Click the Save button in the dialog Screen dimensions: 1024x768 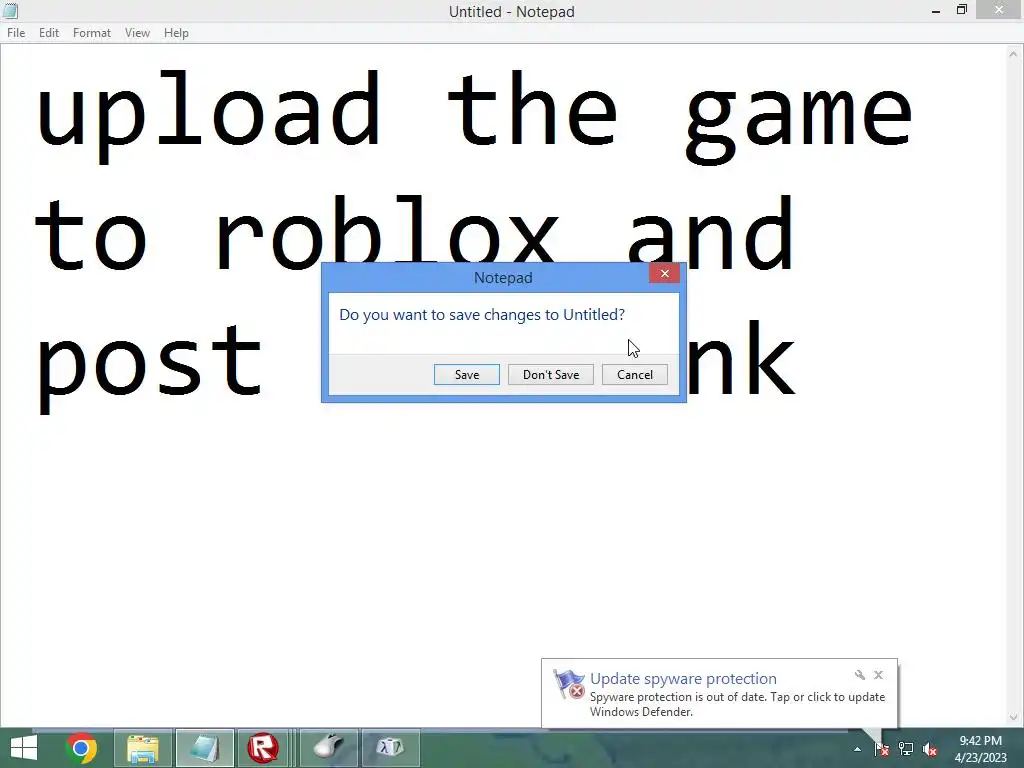466,375
